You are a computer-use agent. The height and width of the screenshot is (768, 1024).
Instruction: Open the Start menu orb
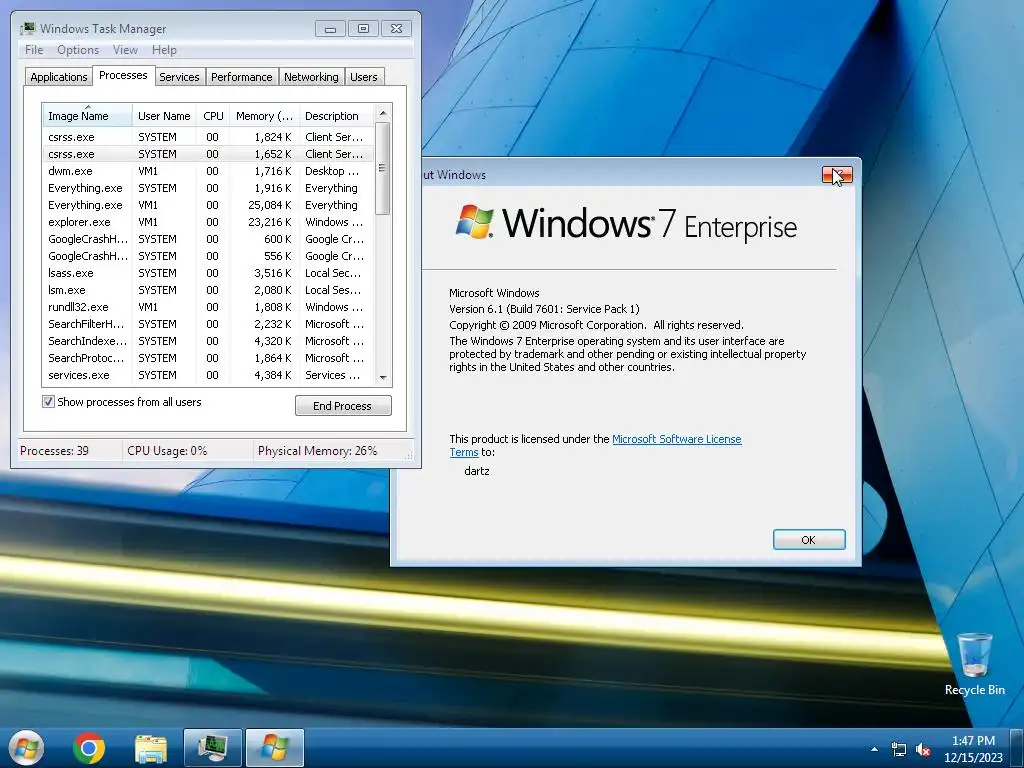(x=25, y=747)
